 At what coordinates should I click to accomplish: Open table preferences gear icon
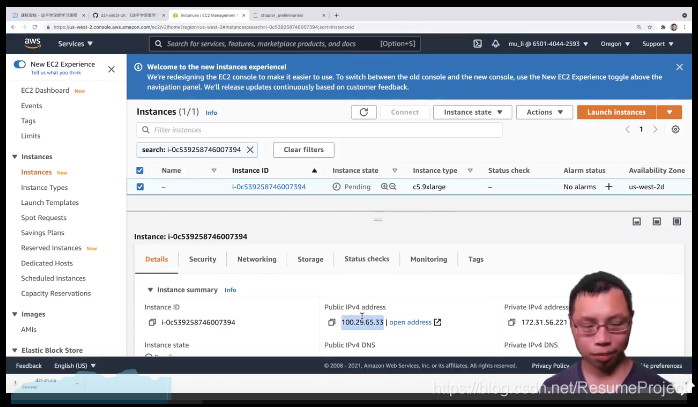pyautogui.click(x=675, y=130)
